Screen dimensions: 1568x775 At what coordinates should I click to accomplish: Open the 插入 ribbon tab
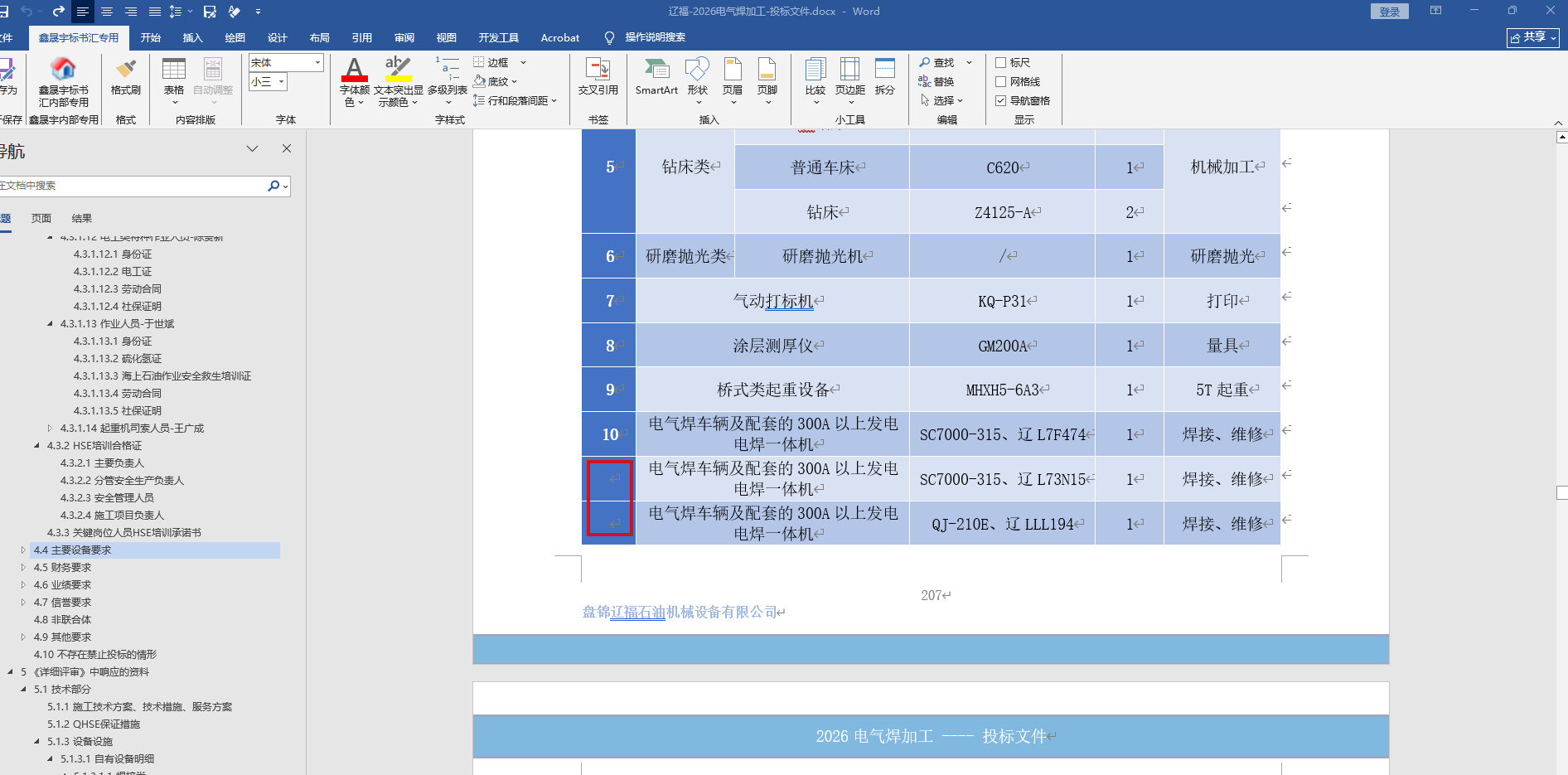[193, 37]
